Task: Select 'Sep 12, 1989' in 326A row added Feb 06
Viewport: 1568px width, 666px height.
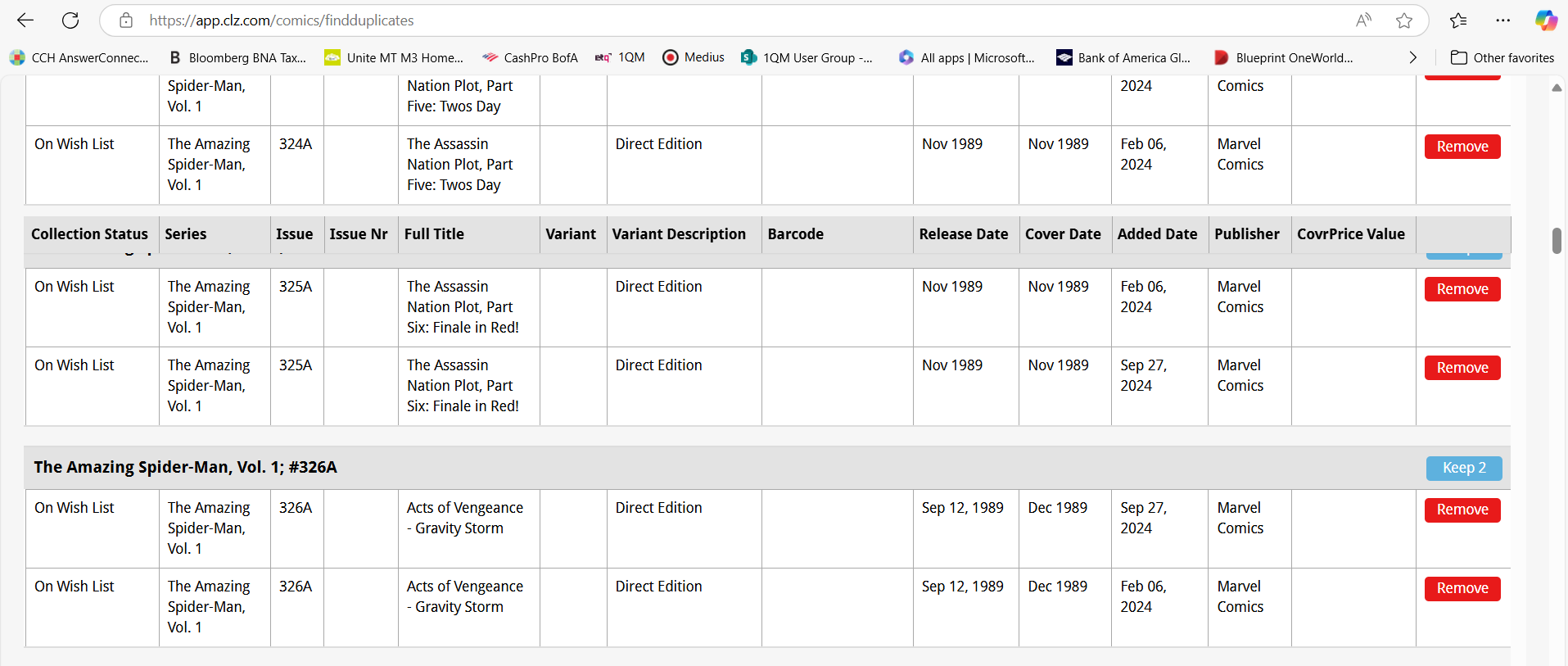Action: point(963,587)
